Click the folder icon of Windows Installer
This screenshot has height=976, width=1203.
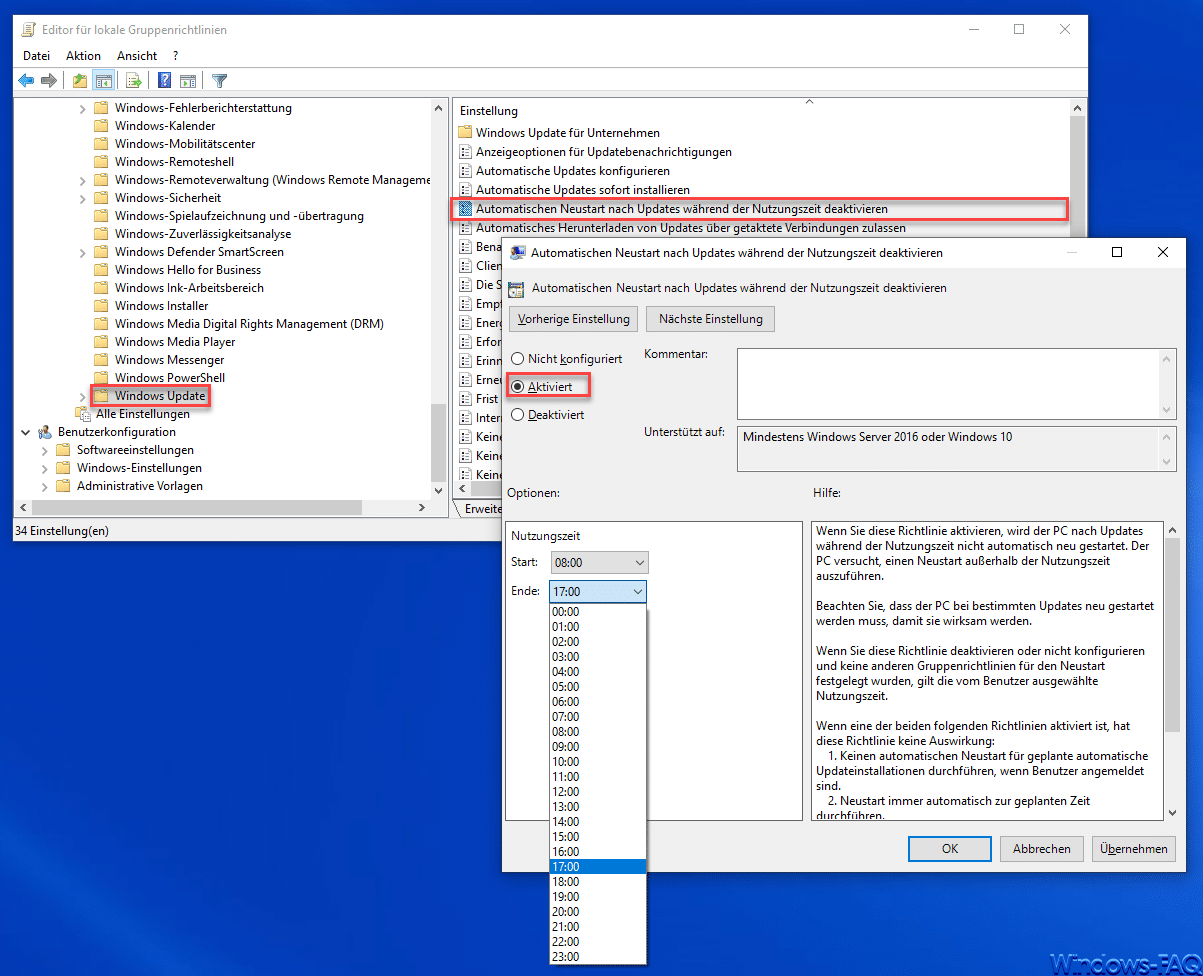pos(100,306)
